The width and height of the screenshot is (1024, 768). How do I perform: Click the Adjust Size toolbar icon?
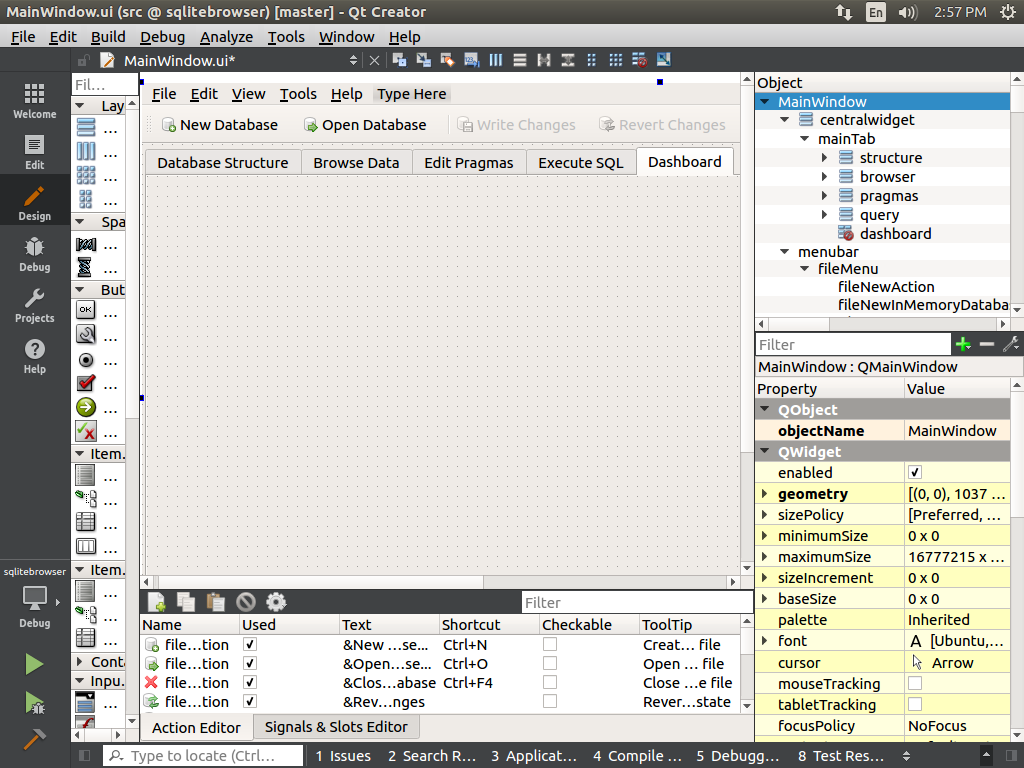[x=664, y=60]
